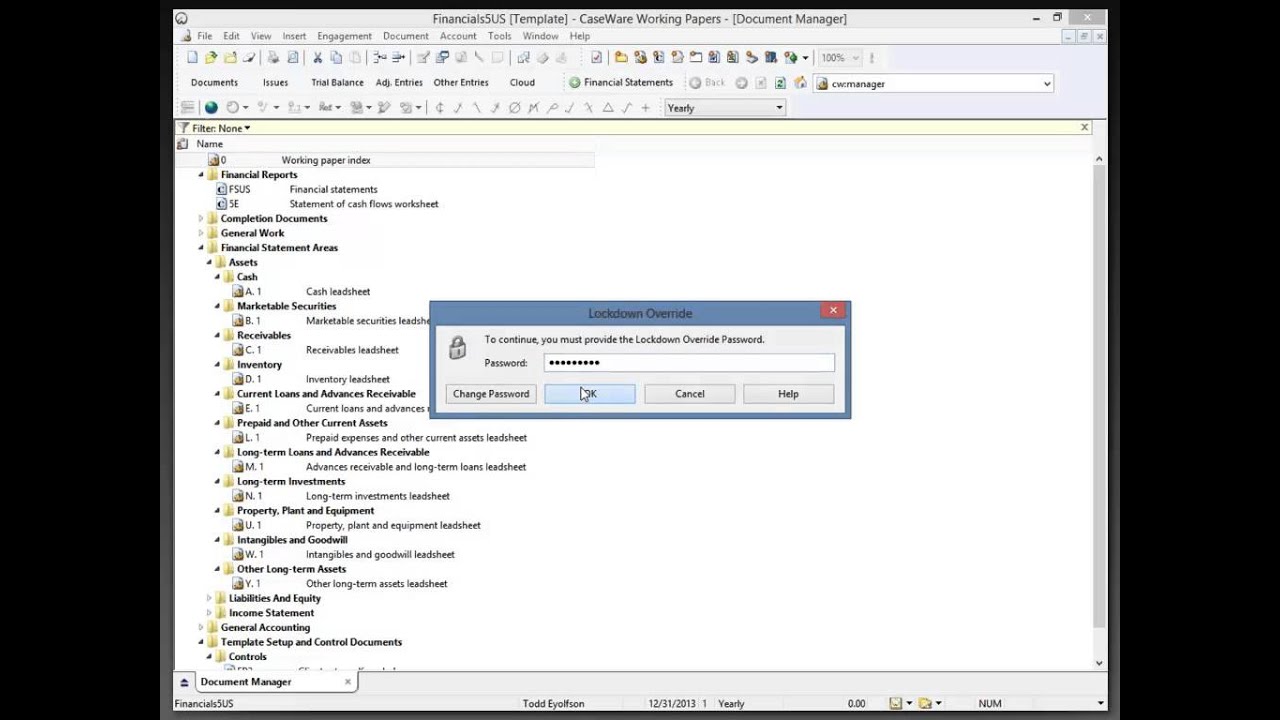
Task: Click the slashed circle tickmark icon
Action: coord(514,108)
